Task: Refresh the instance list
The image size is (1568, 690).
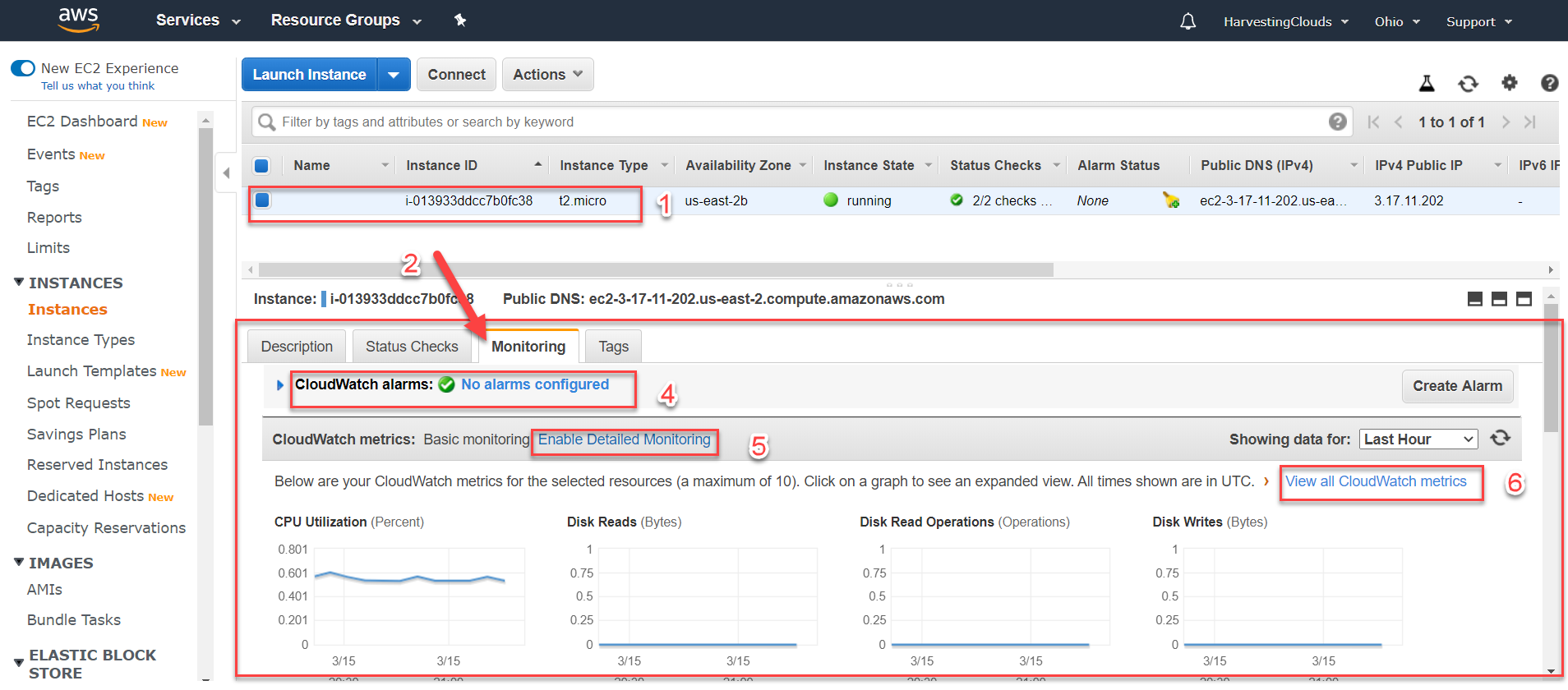Action: (x=1468, y=83)
